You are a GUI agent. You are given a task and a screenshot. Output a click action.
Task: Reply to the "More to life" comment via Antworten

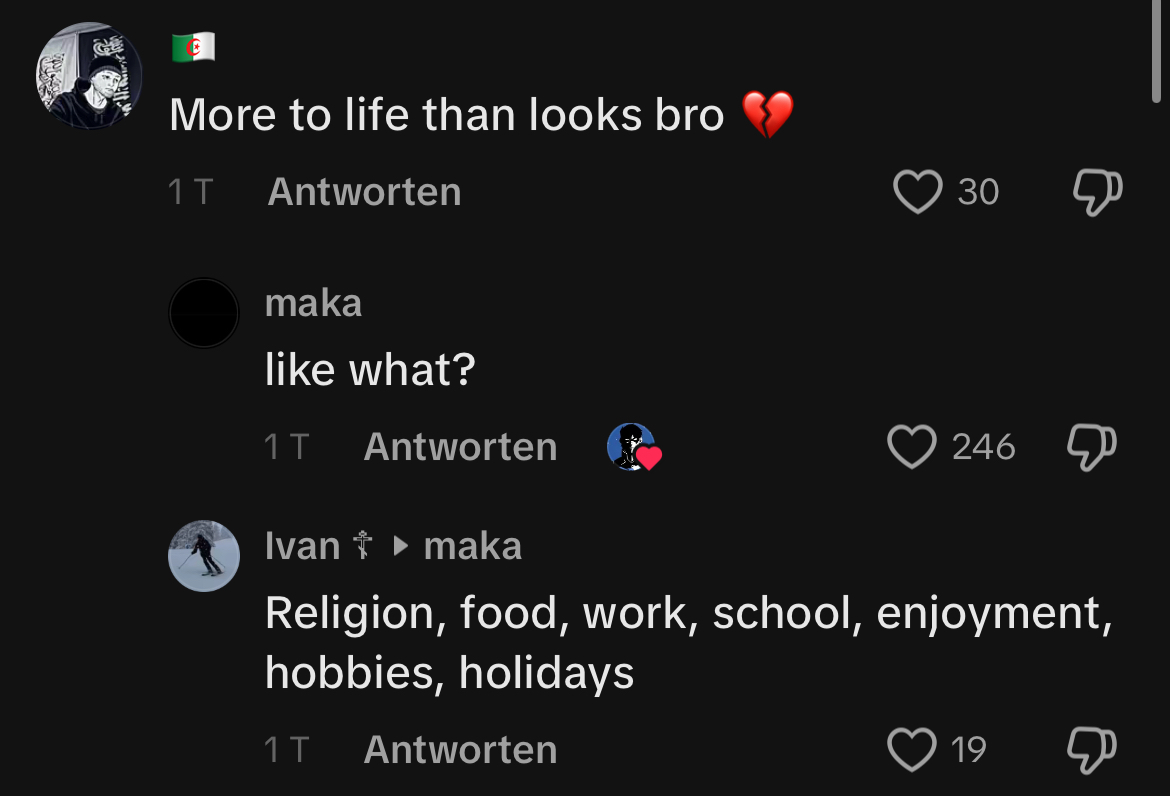[x=364, y=192]
